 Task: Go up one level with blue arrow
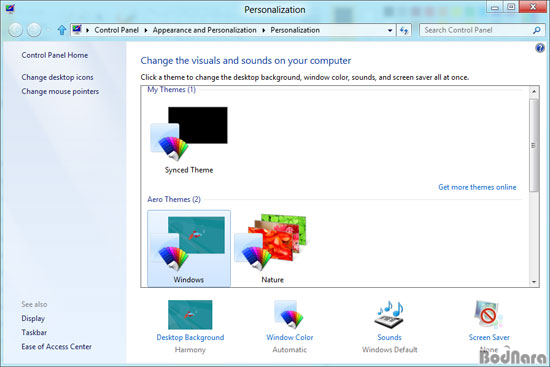point(62,30)
